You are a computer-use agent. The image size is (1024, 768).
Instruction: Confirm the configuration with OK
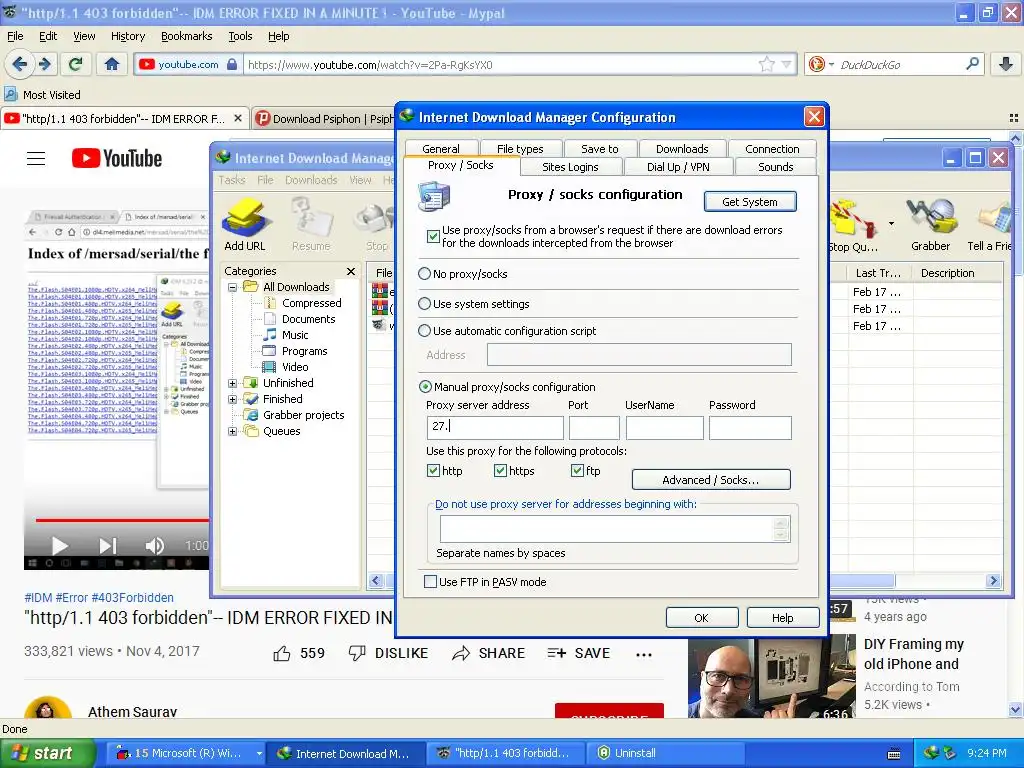[x=701, y=618]
